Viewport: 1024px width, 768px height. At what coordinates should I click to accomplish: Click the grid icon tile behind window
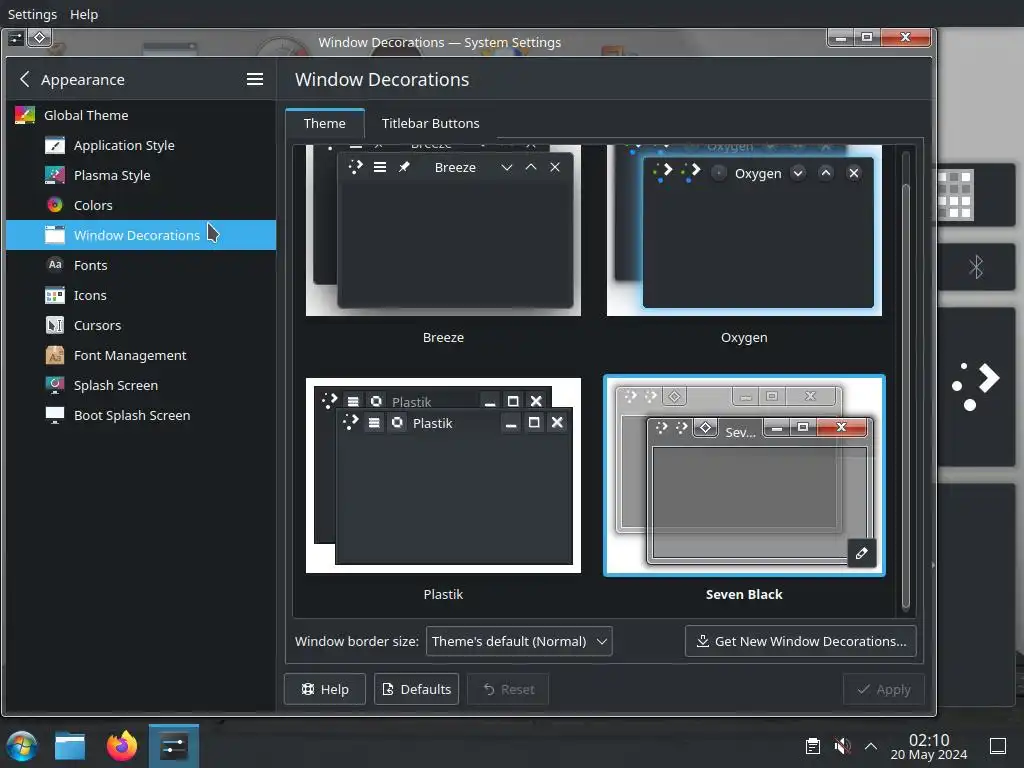point(976,195)
